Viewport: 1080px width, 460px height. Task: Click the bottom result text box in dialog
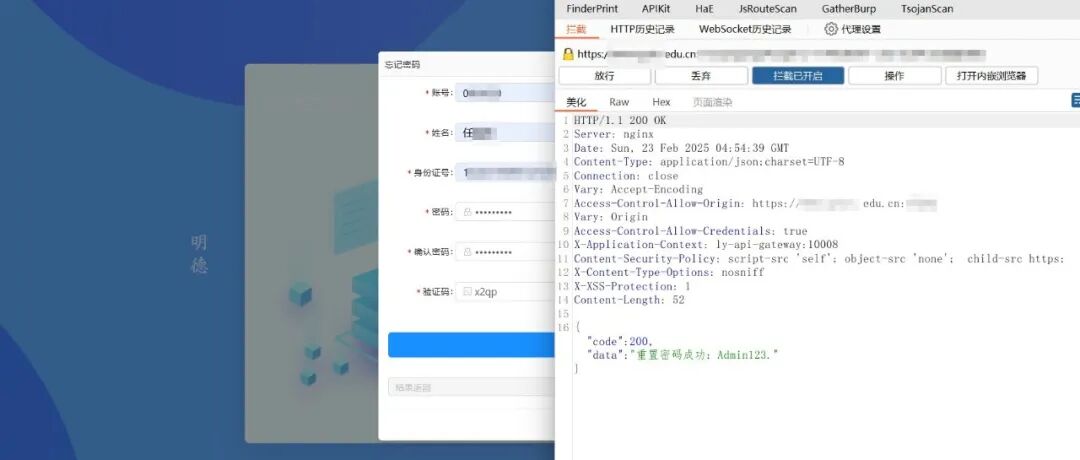471,387
